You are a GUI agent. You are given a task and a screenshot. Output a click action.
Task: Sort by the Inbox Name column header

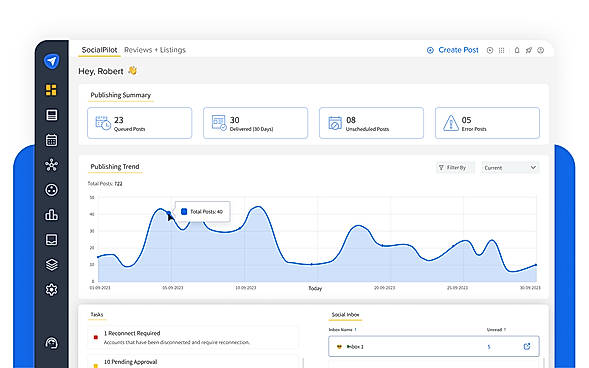click(343, 330)
